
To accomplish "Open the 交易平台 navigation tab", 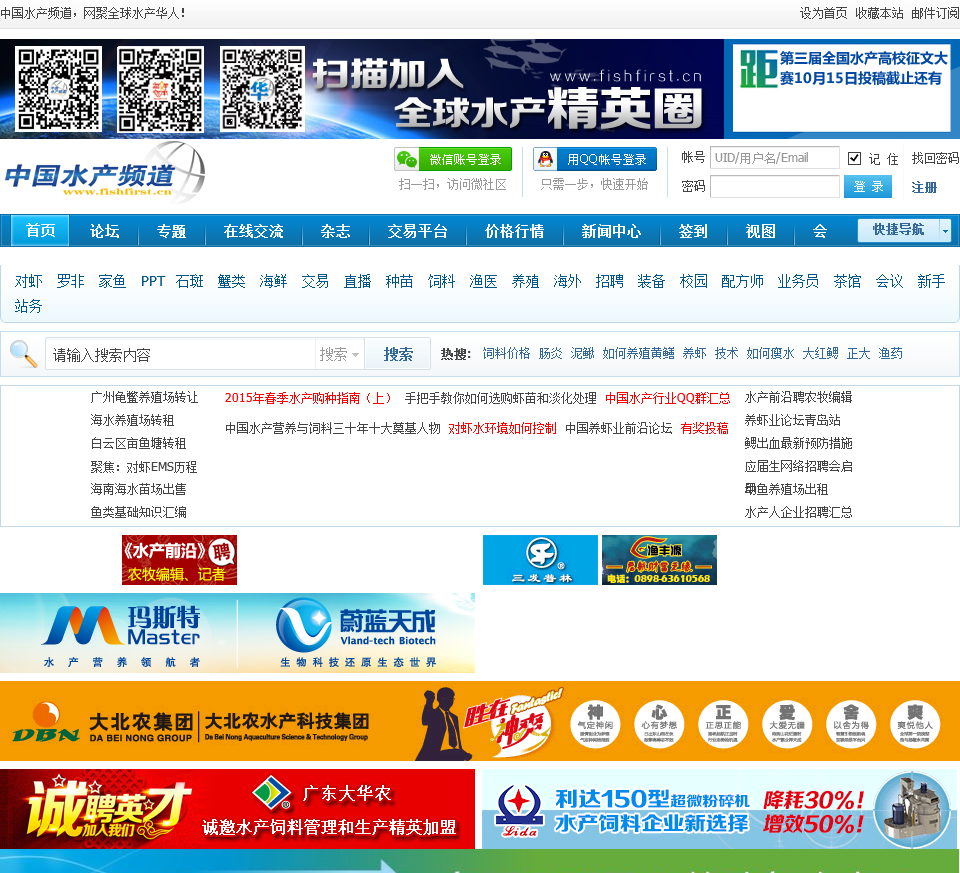I will pos(418,231).
